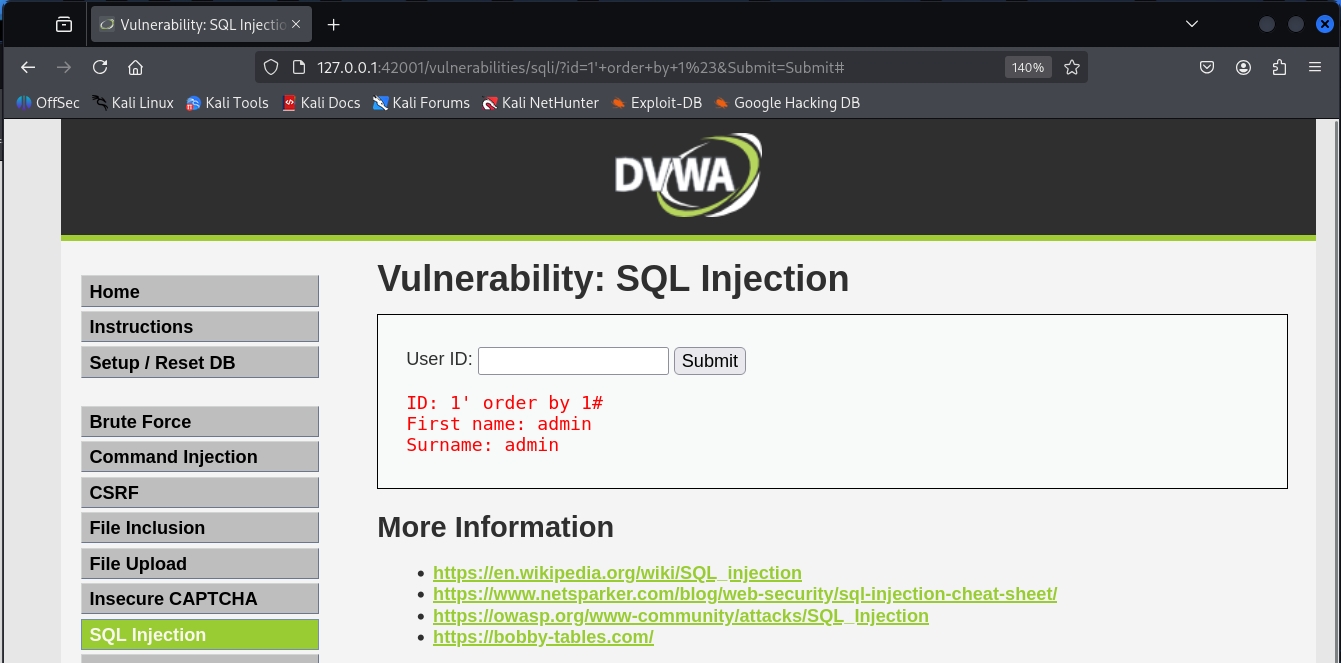This screenshot has width=1341, height=663.
Task: Close the Vulnerability: SQL Injection tab
Action: click(x=296, y=24)
